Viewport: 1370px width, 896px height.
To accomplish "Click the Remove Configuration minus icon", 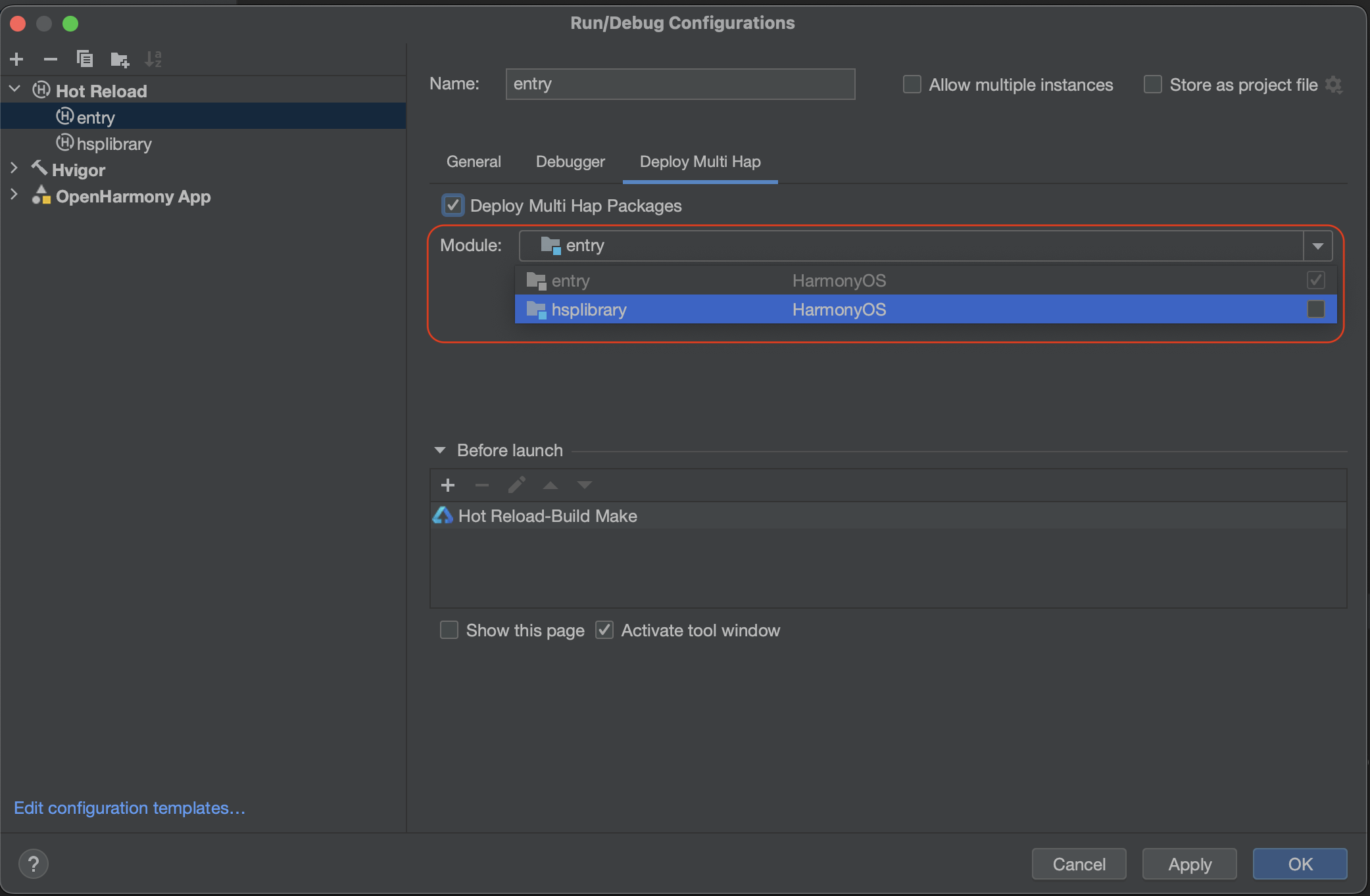I will [x=51, y=59].
